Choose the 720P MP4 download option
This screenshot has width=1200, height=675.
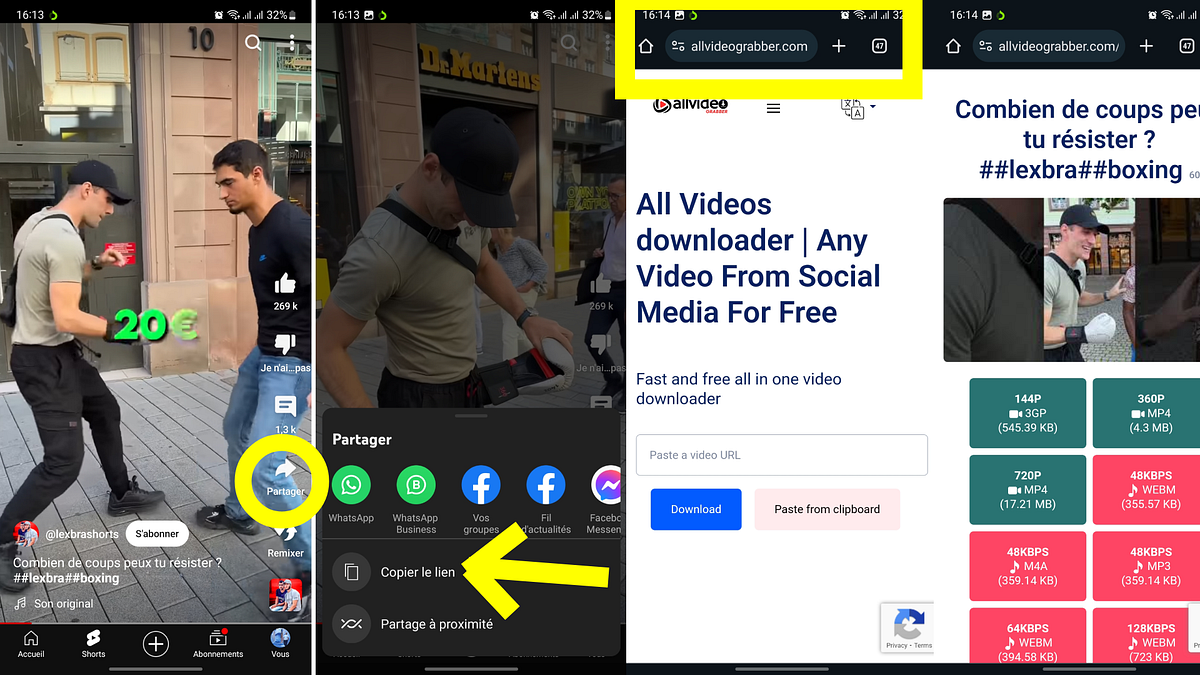tap(1027, 489)
